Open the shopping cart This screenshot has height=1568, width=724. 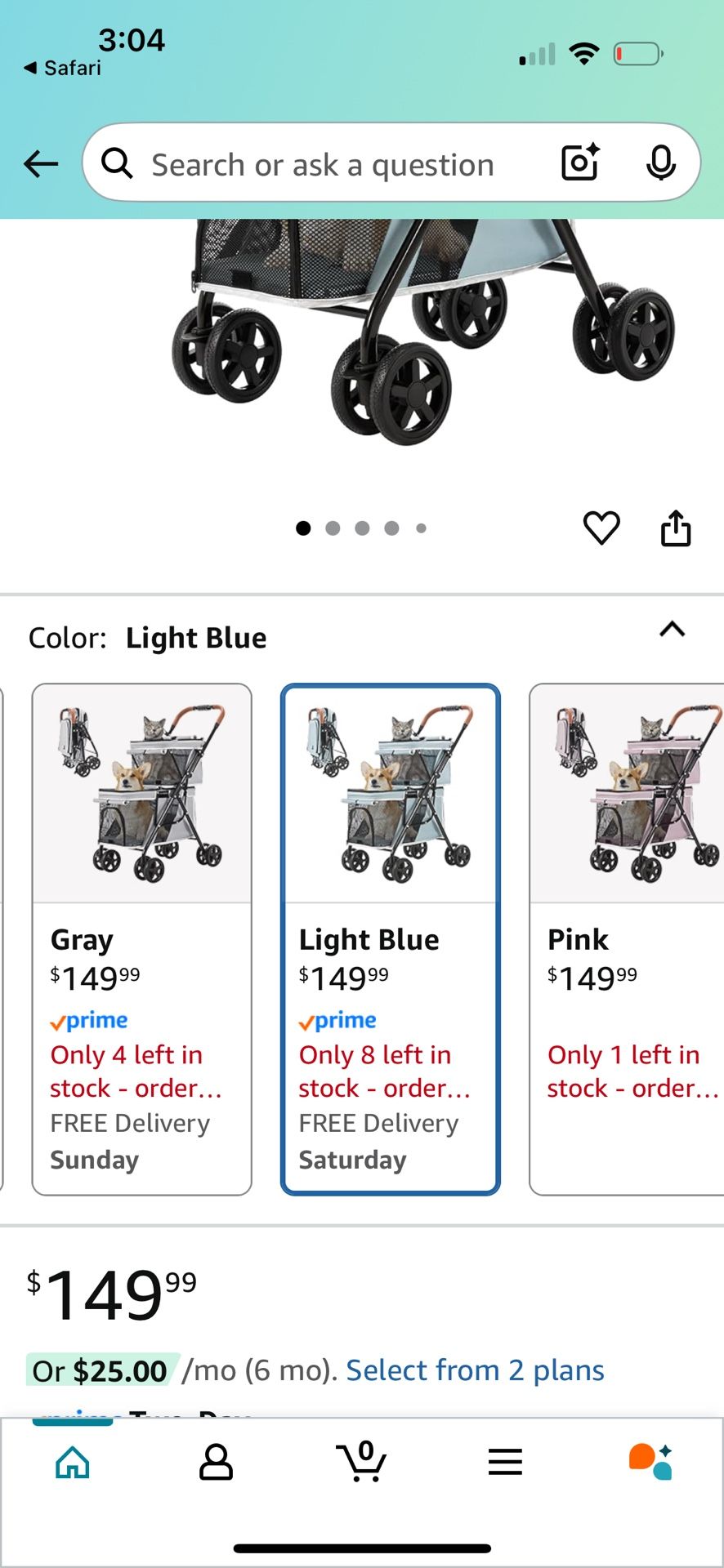(x=362, y=1463)
